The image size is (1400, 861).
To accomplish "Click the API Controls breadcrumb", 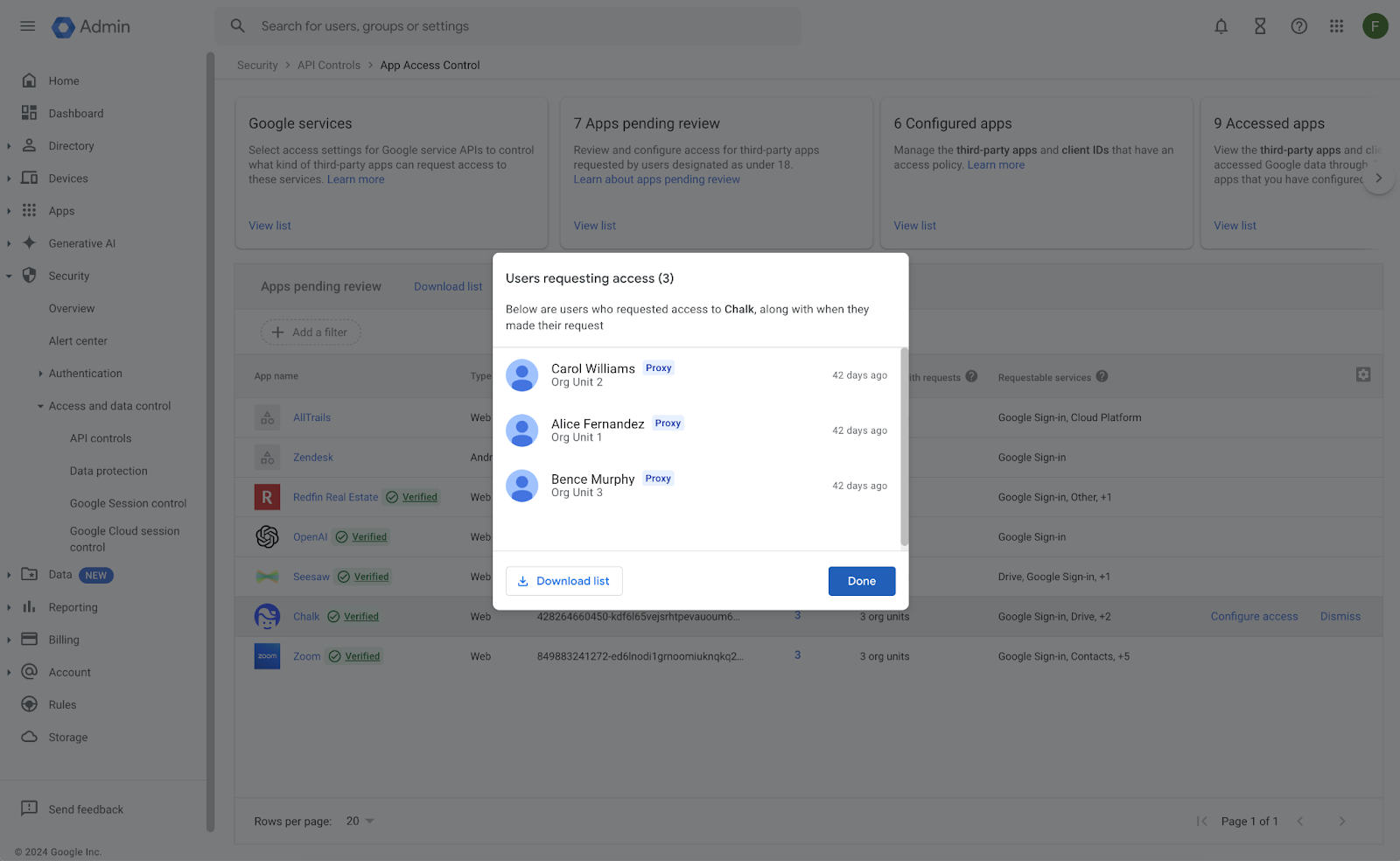I will click(329, 65).
